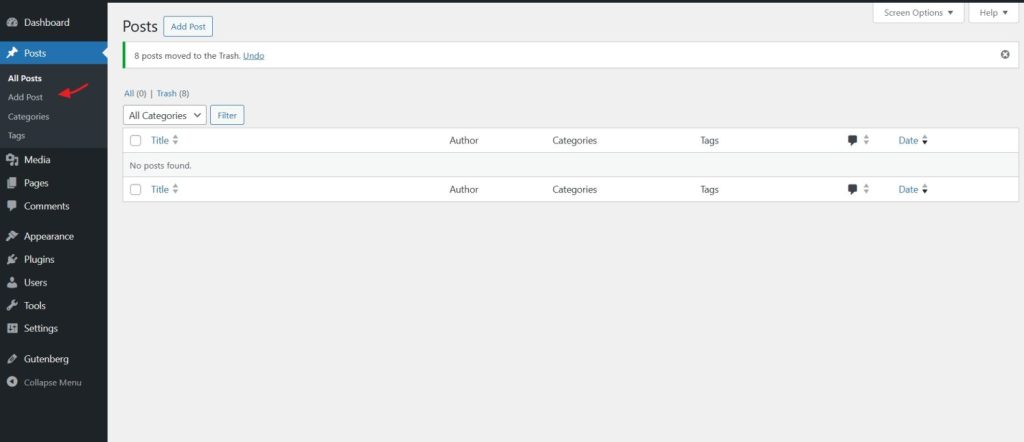Click Title link in table footer
Image resolution: width=1024 pixels, height=442 pixels.
point(160,189)
